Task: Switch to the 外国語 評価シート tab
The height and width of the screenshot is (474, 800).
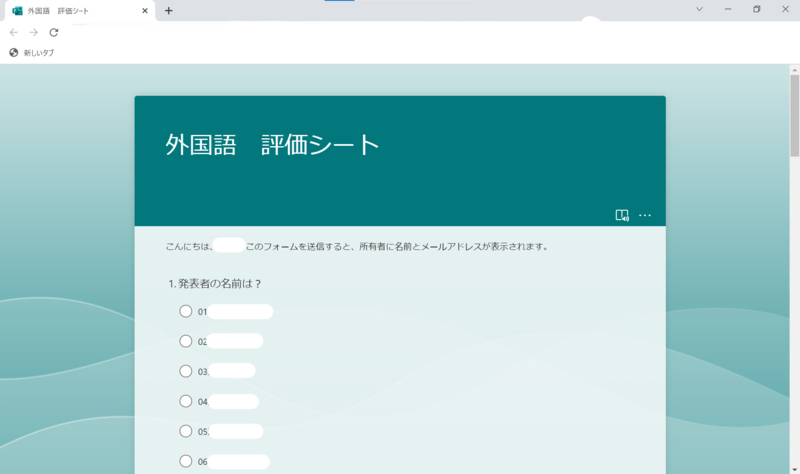Action: [x=70, y=10]
